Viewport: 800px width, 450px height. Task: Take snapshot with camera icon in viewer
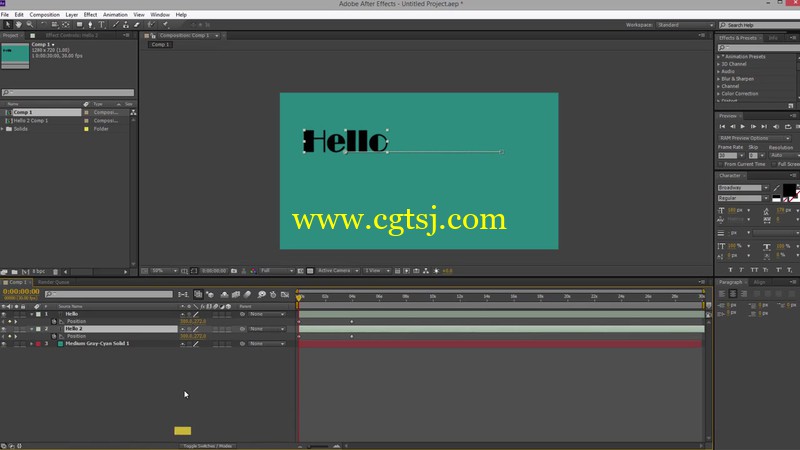click(234, 271)
